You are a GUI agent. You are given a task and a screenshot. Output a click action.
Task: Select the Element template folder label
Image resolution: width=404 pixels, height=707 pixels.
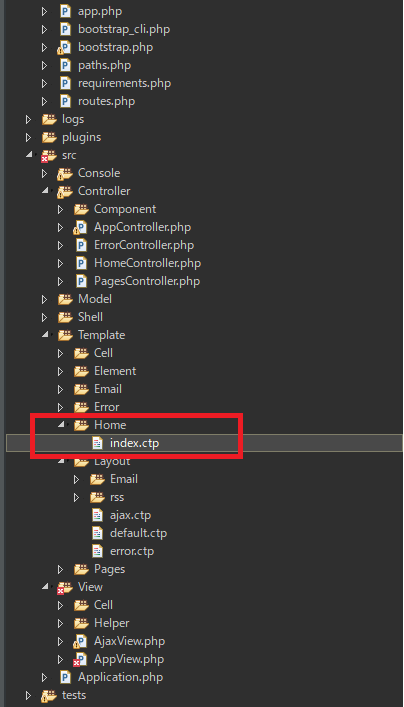tap(115, 371)
